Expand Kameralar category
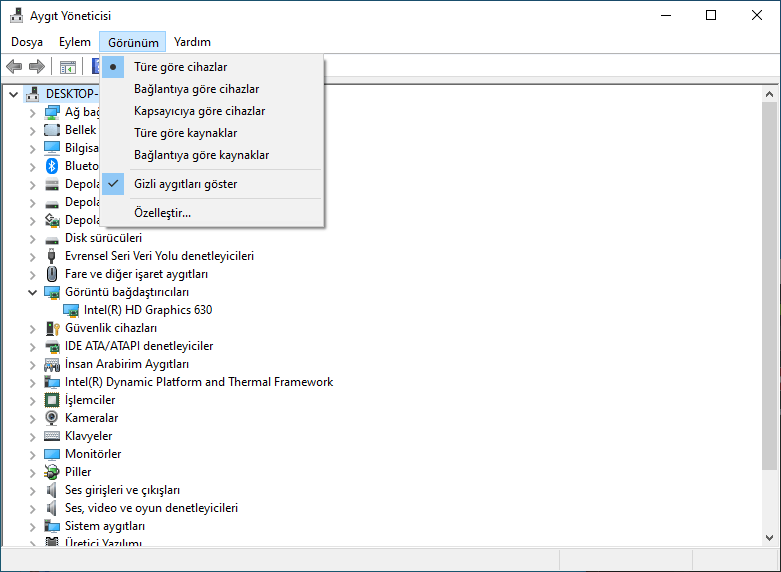781x572 pixels. tap(32, 419)
